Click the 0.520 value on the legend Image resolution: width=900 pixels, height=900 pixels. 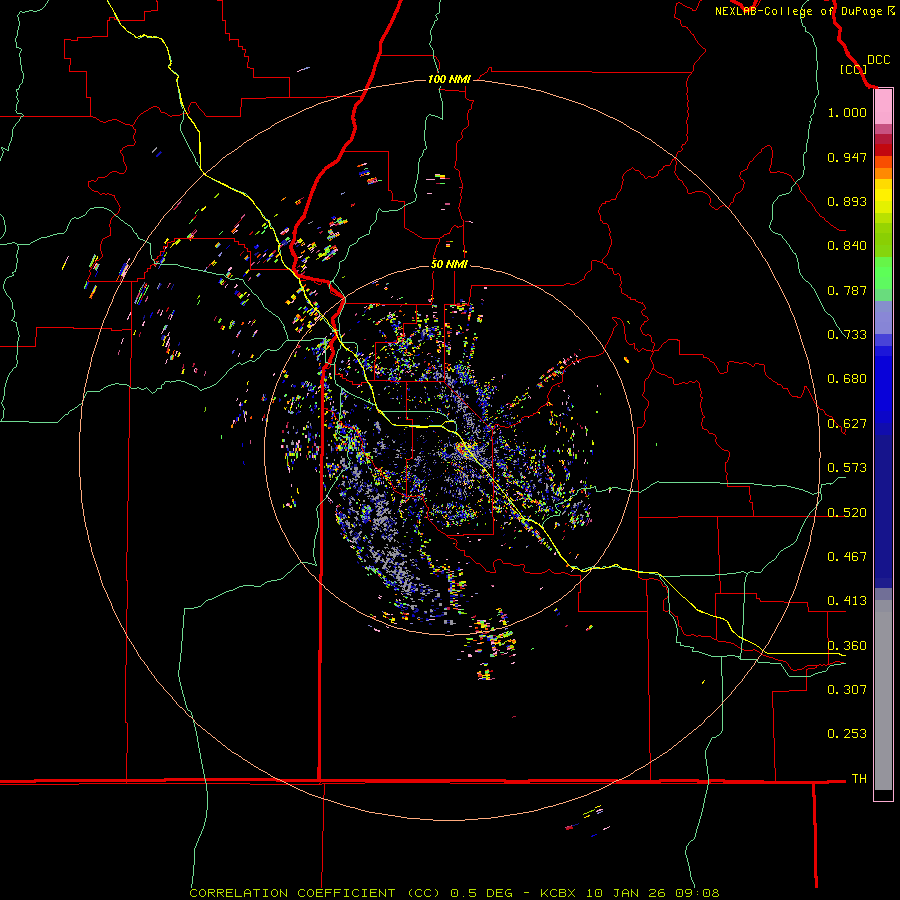pos(847,513)
